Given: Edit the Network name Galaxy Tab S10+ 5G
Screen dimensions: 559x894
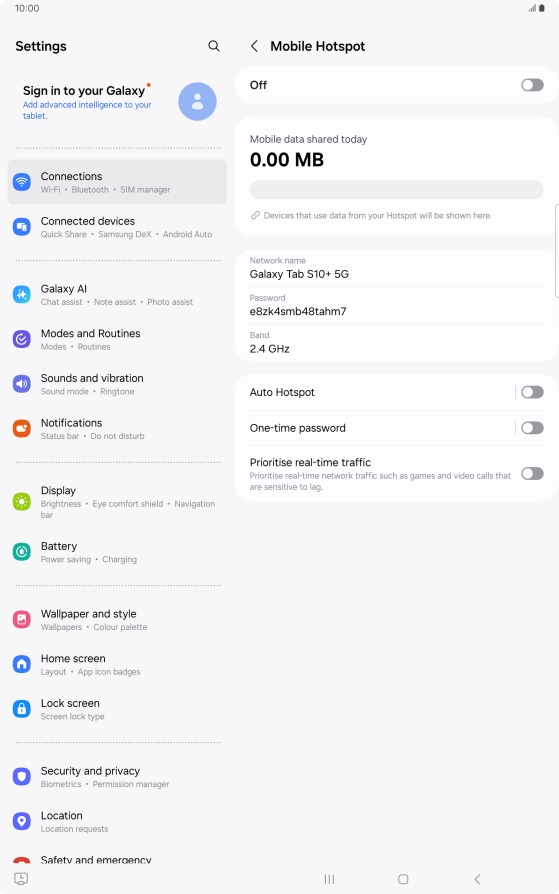Looking at the screenshot, I should point(396,268).
